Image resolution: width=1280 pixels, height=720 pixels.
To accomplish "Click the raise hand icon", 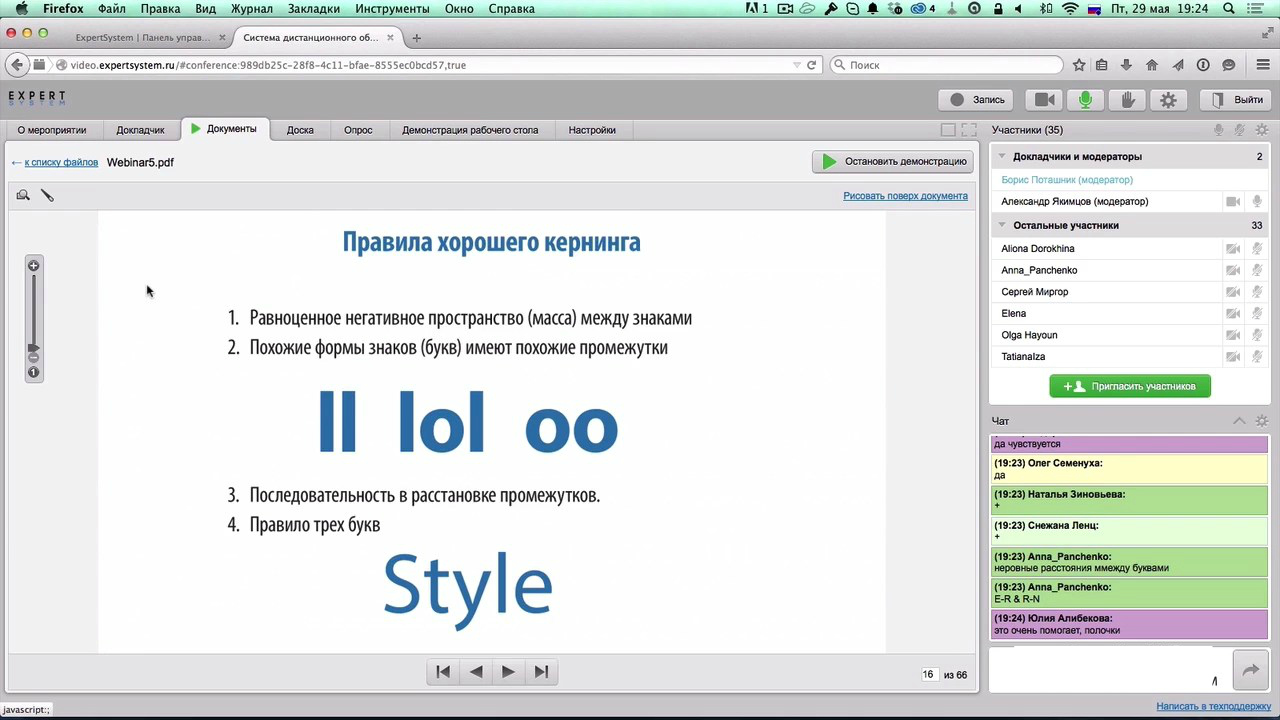I will coord(1127,100).
